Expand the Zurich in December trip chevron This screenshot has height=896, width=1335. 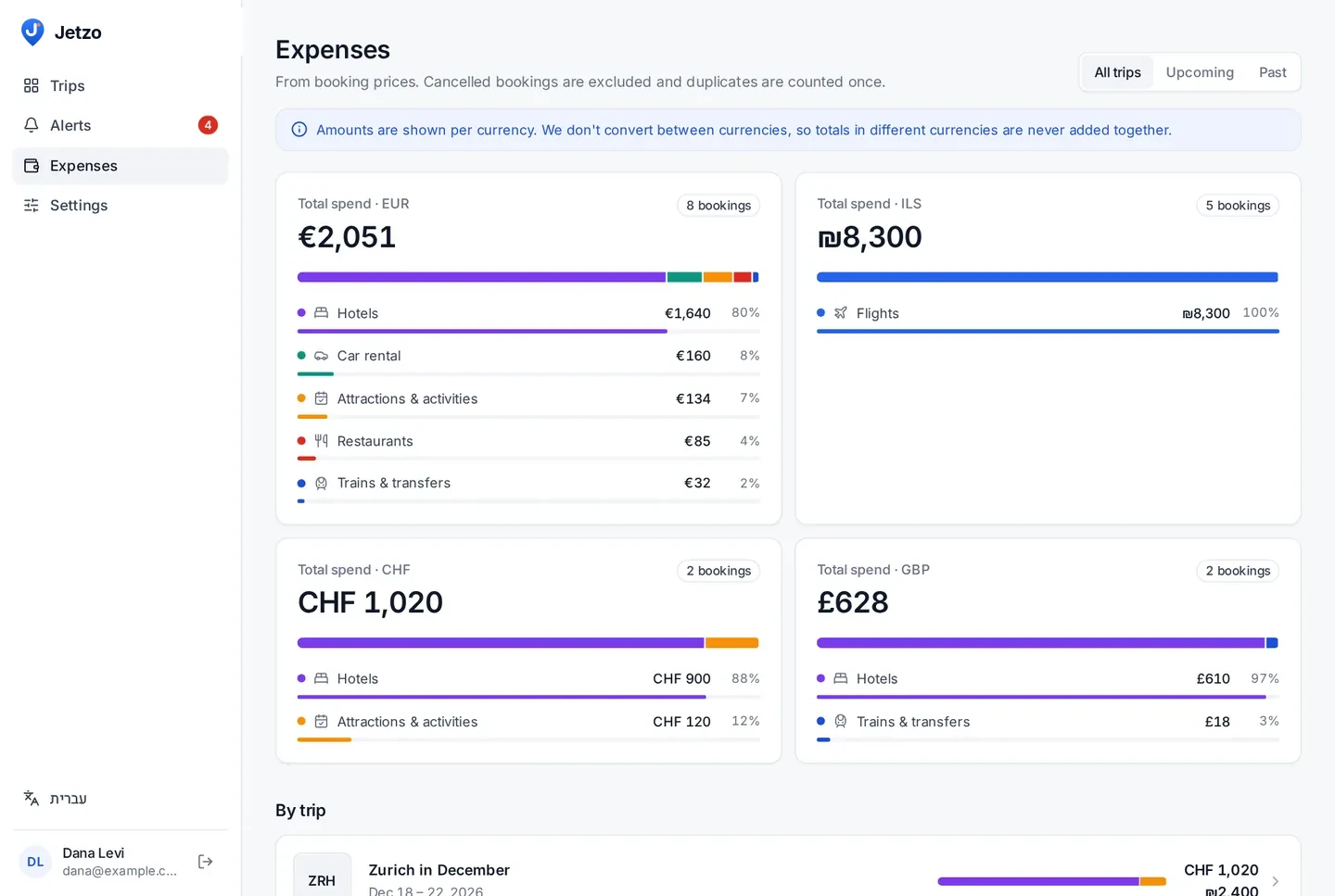(x=1276, y=881)
